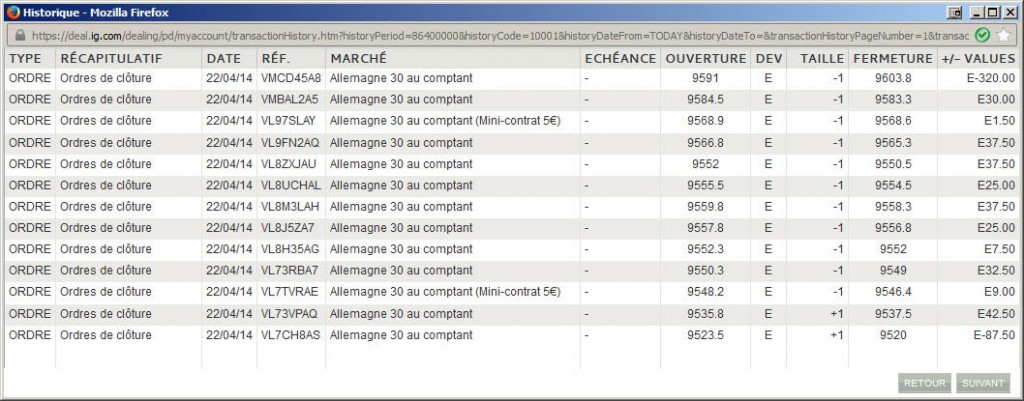
Task: Click the TYPE column header
Action: (25, 58)
